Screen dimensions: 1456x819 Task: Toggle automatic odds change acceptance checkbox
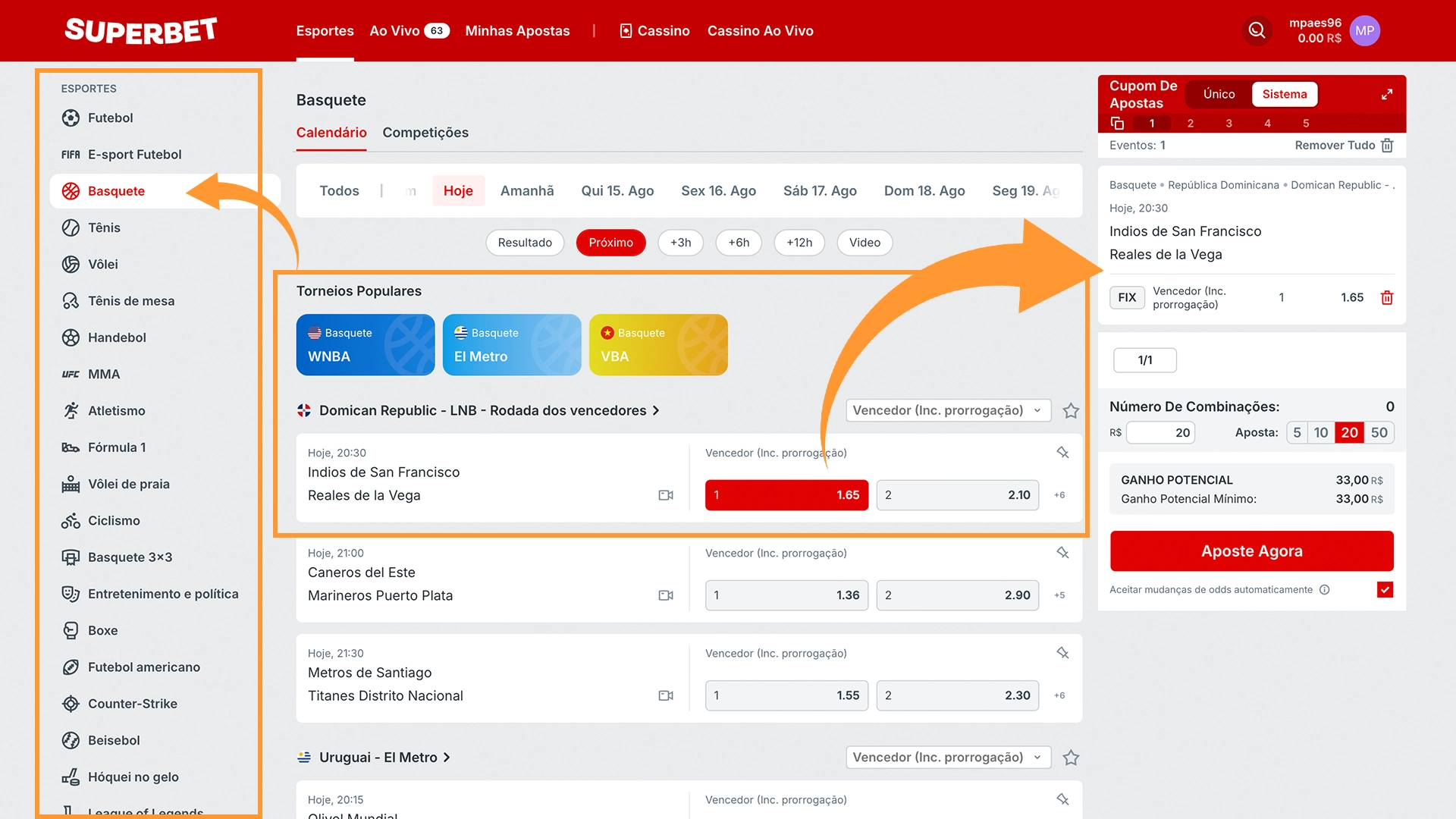(1385, 589)
